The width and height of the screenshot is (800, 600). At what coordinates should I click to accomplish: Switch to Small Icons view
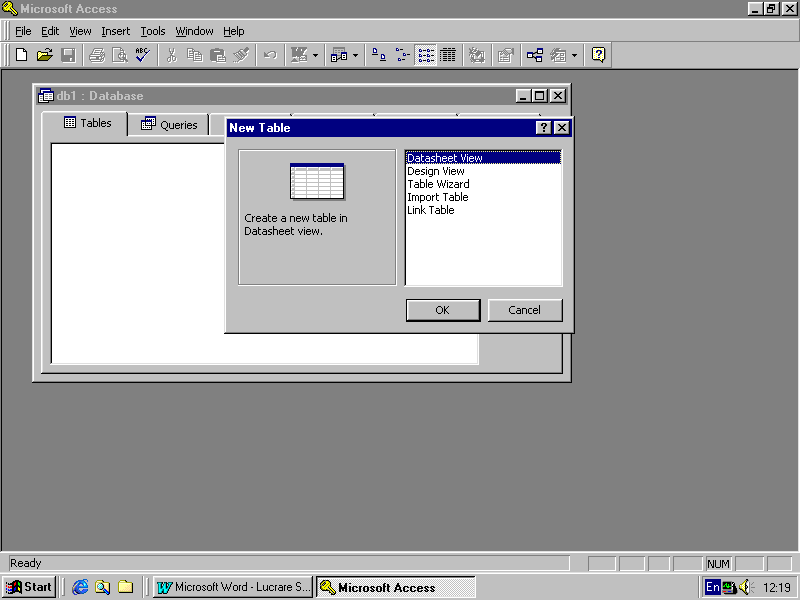(x=402, y=55)
